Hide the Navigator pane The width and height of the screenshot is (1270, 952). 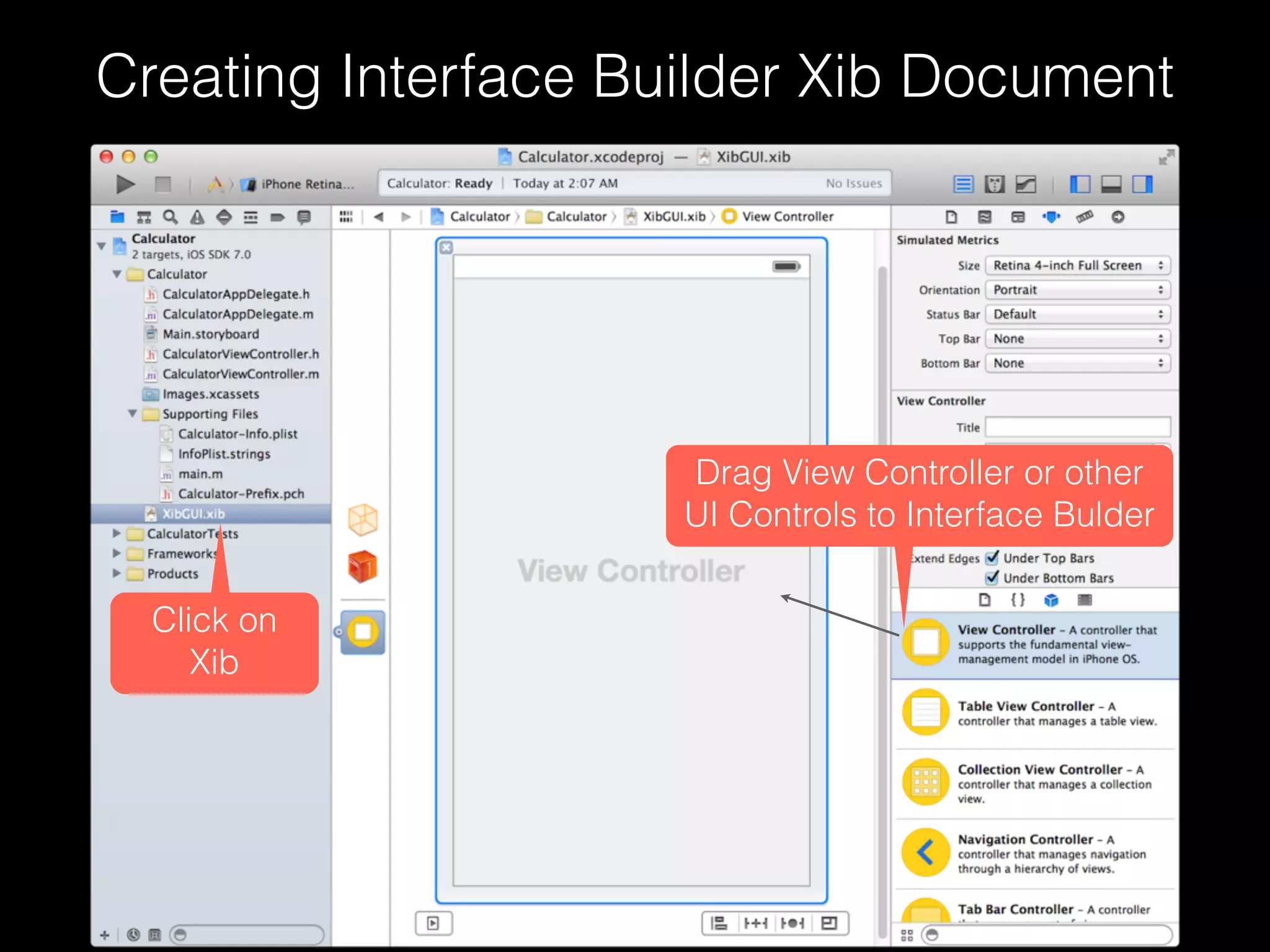tap(1080, 184)
